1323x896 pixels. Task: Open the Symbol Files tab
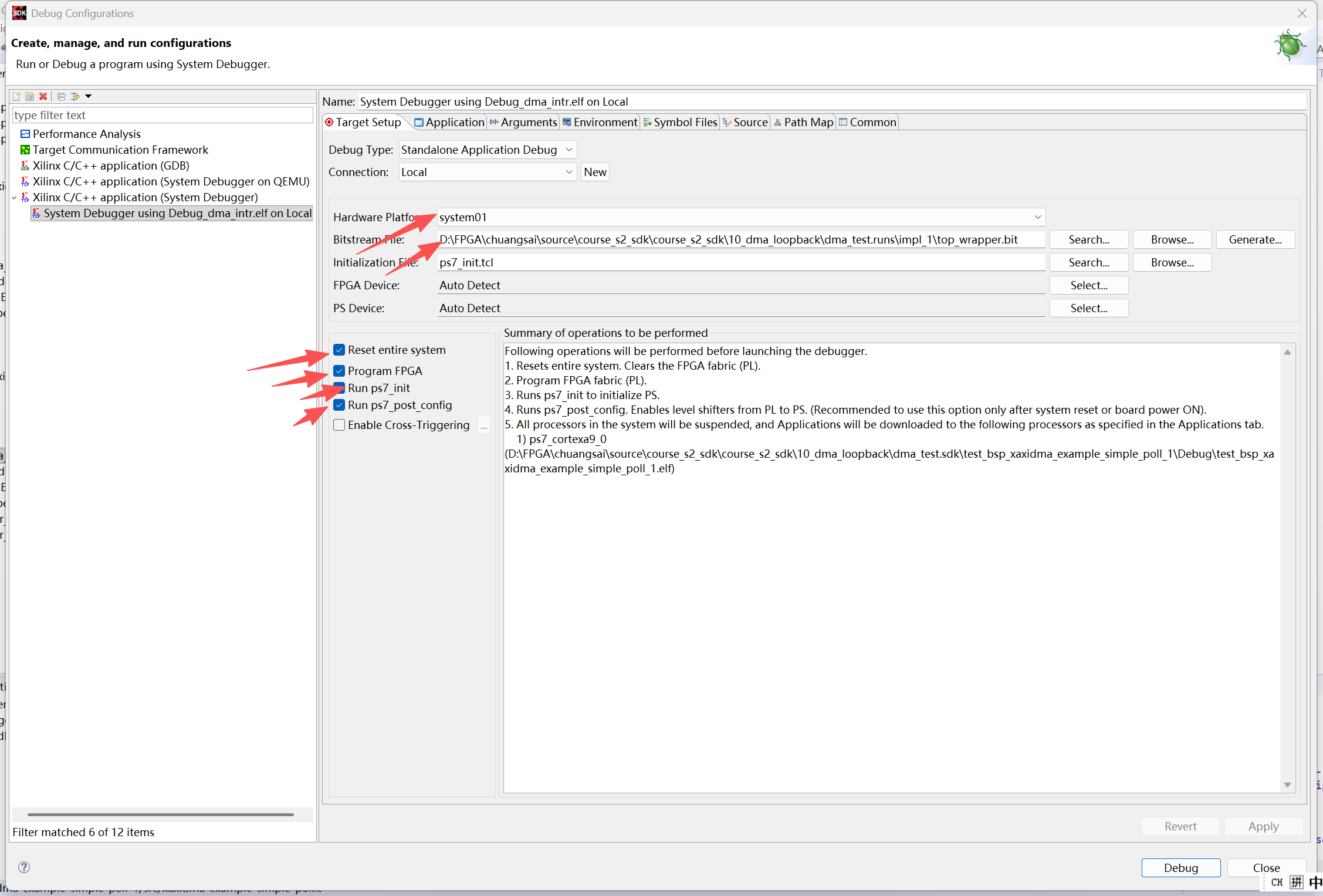click(681, 122)
